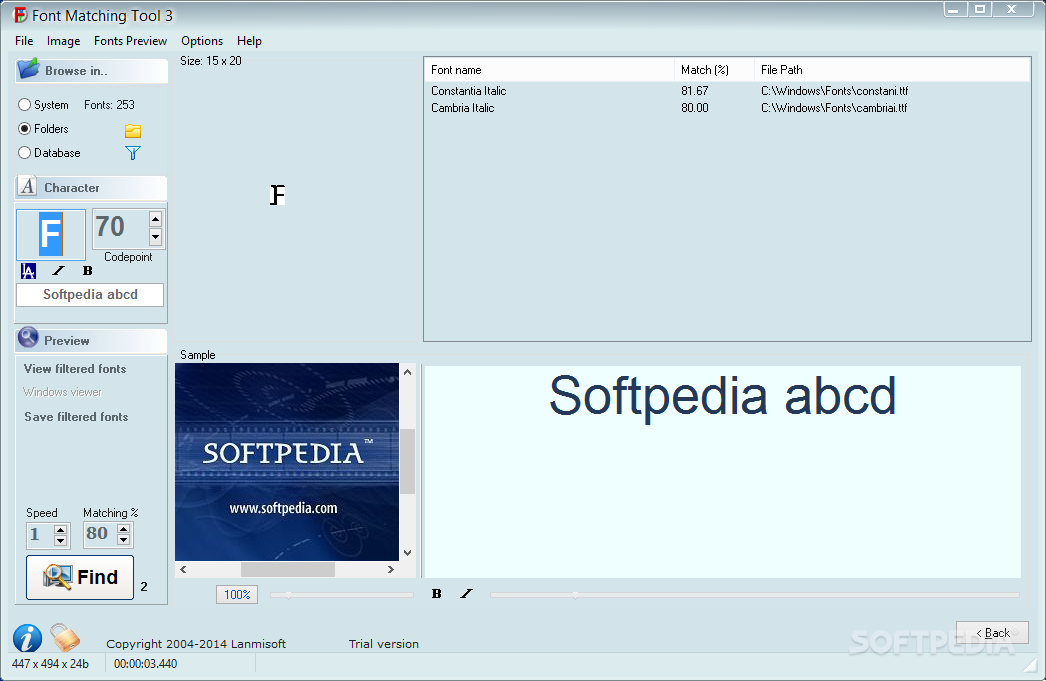Sort by the Font name column header
1046x681 pixels.
(549, 69)
